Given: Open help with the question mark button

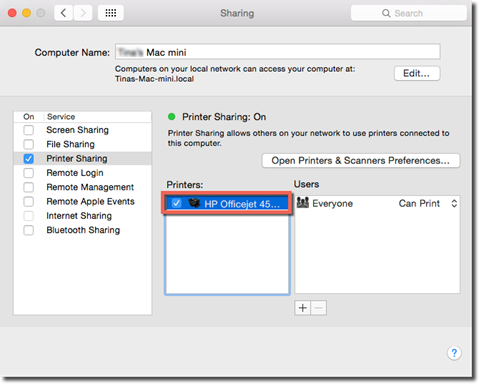Looking at the screenshot, I should [x=454, y=353].
